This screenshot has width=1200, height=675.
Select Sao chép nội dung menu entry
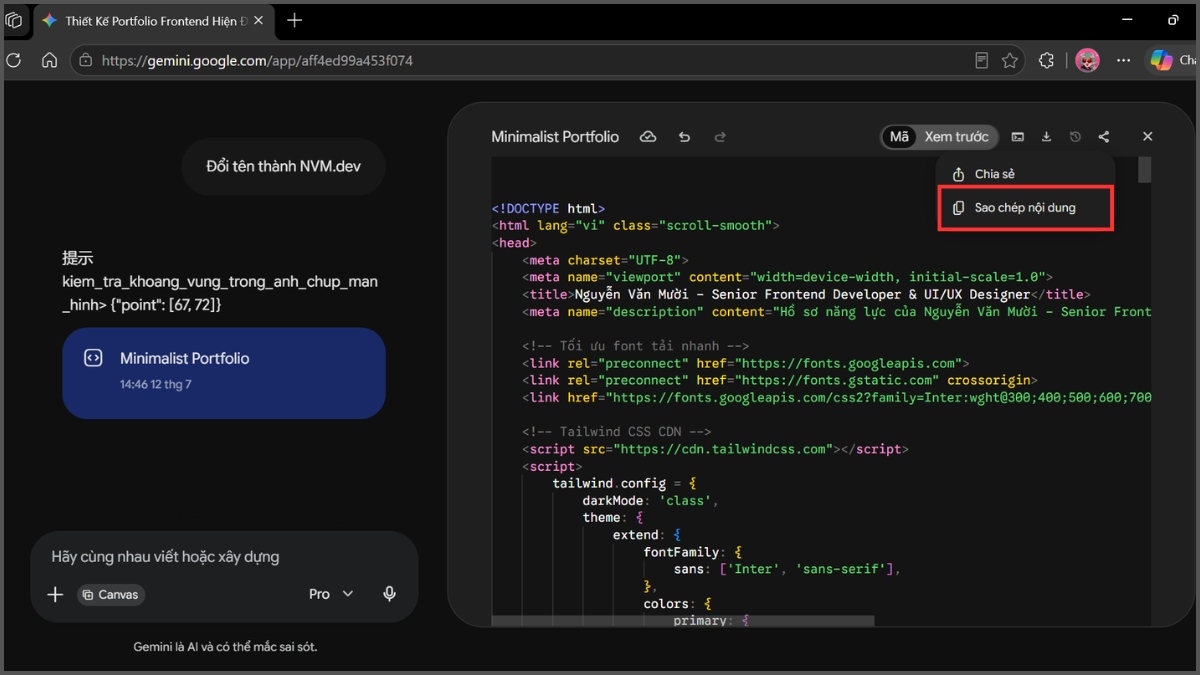click(x=1025, y=208)
